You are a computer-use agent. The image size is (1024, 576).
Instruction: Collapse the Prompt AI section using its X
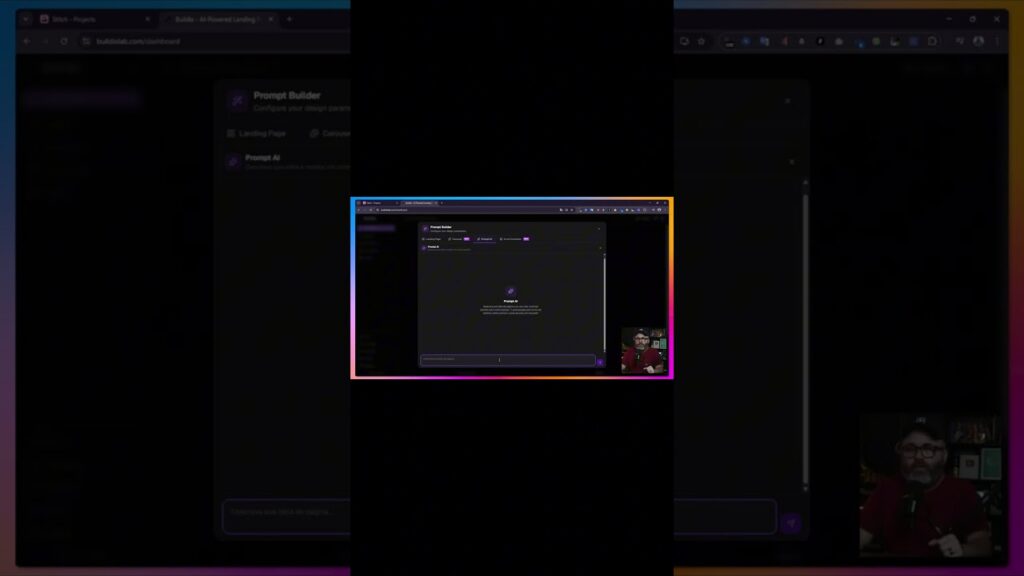pos(599,247)
